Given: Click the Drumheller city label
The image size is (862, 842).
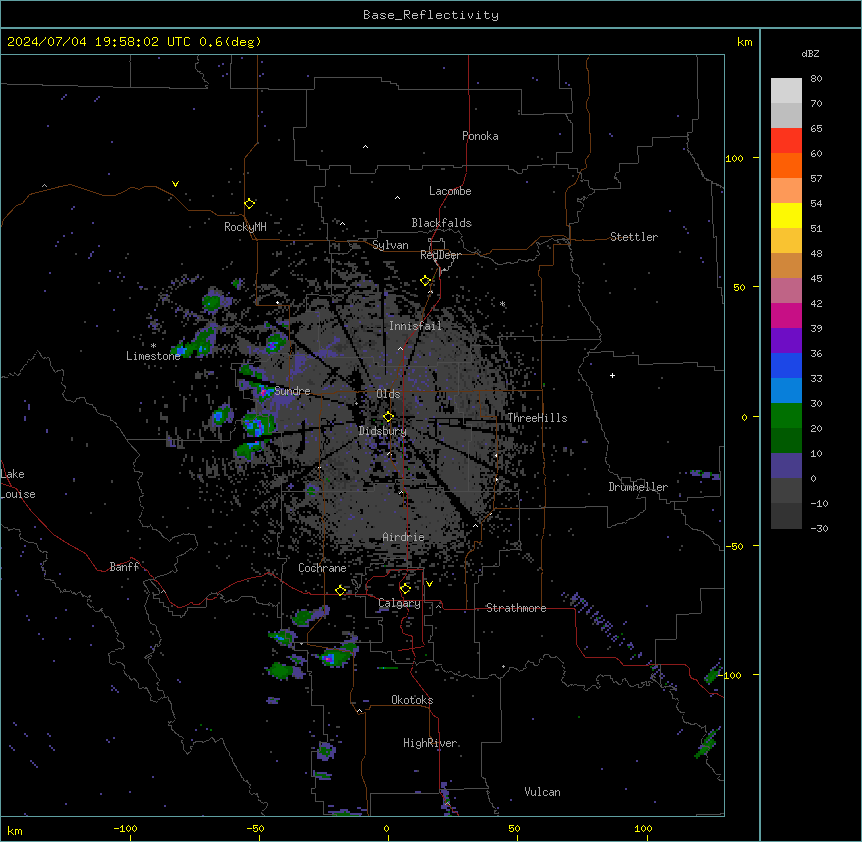Looking at the screenshot, I should (638, 487).
